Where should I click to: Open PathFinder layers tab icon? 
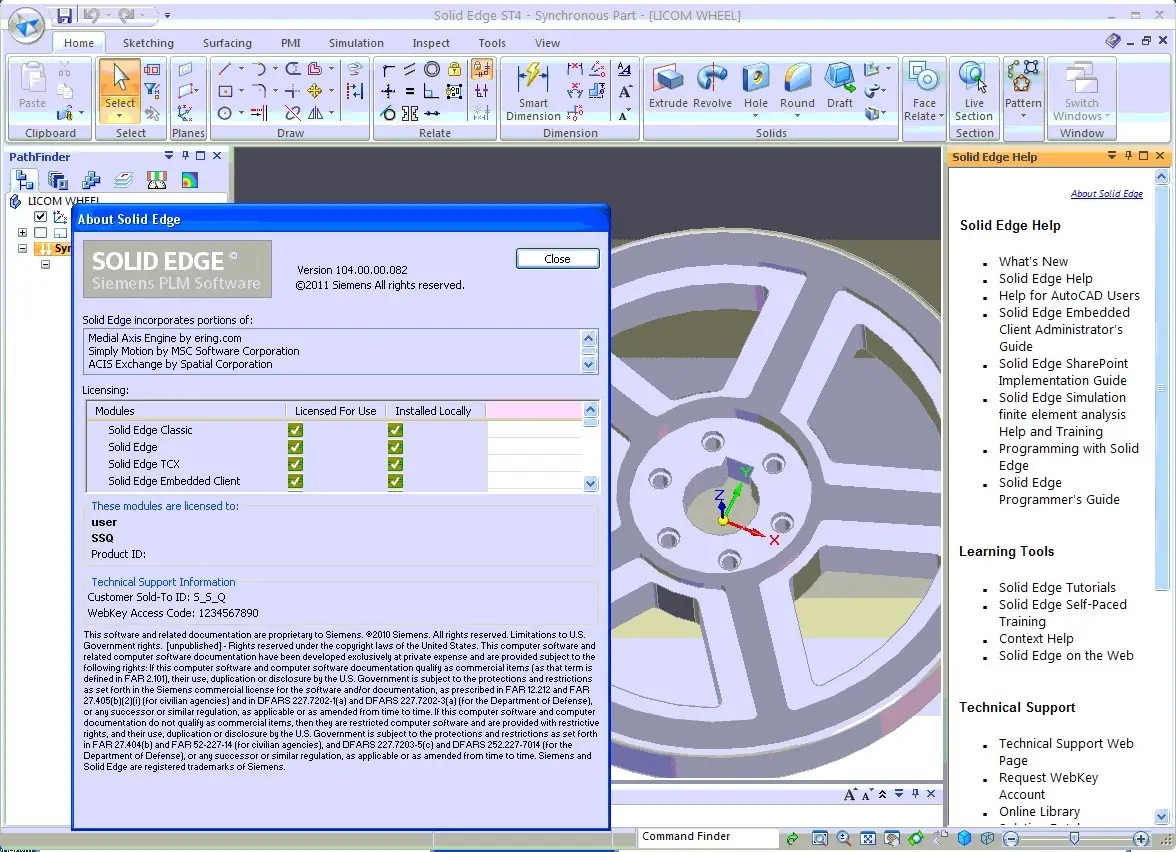coord(123,180)
